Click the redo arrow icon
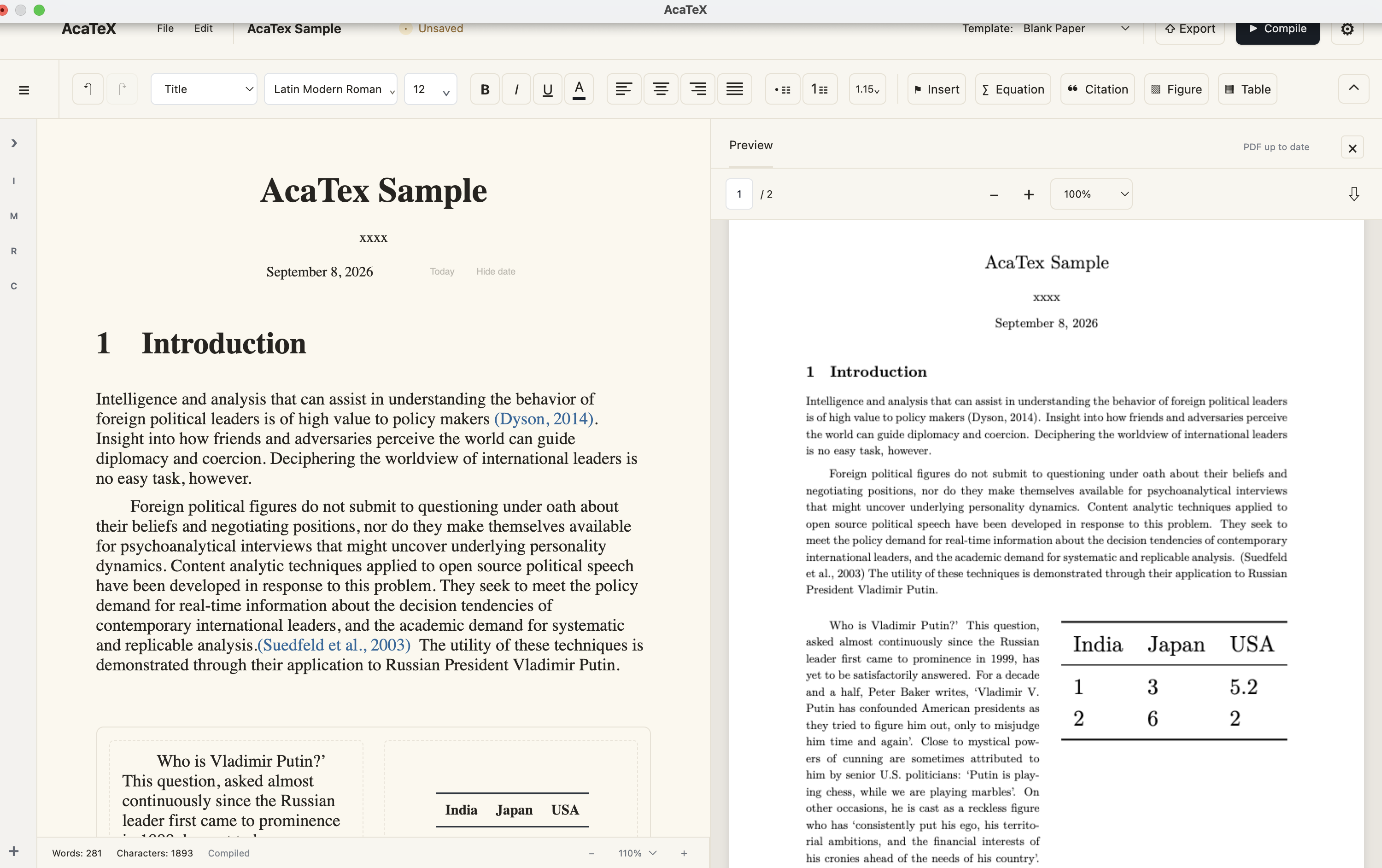The image size is (1382, 868). click(122, 89)
